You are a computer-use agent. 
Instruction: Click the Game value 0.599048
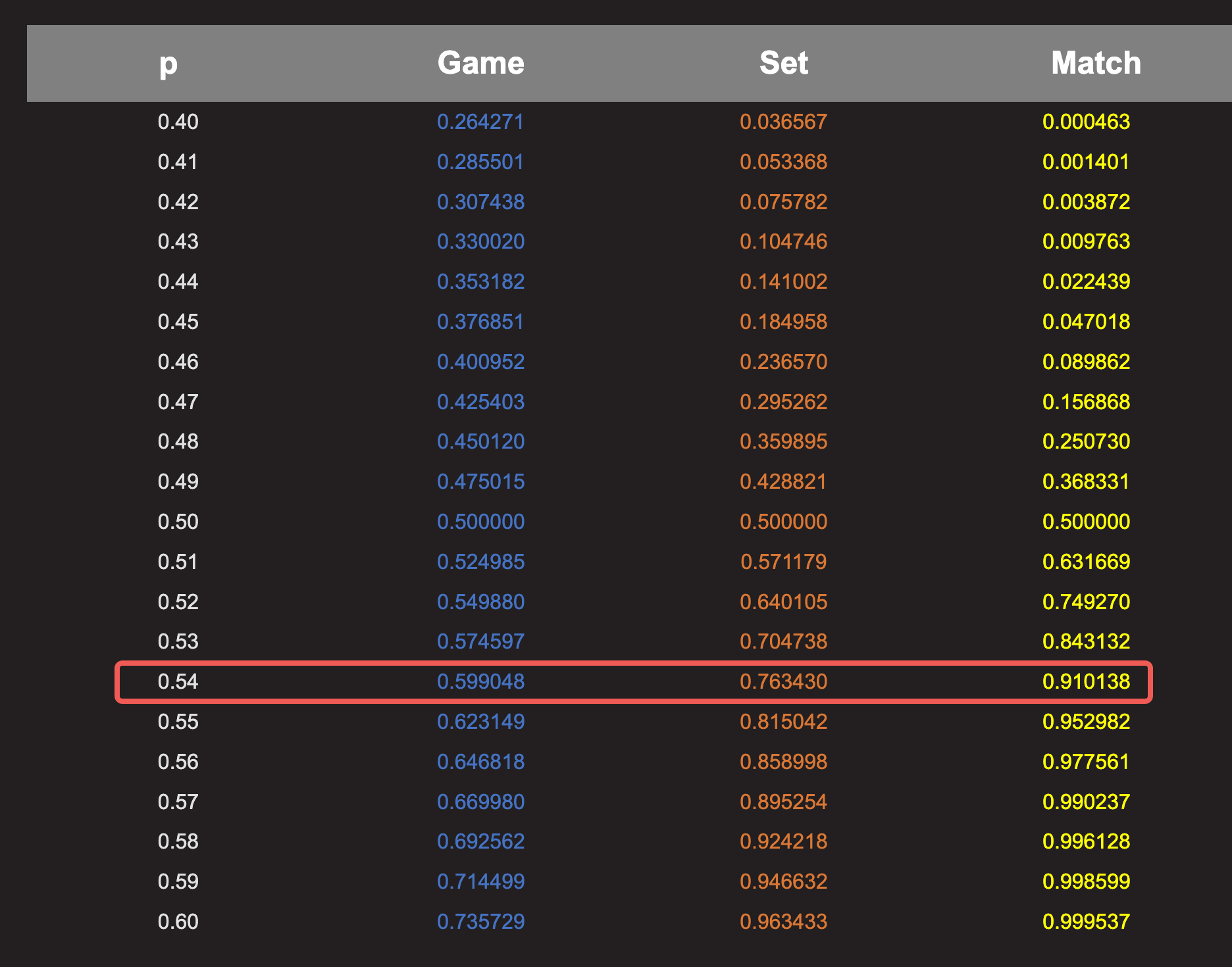click(480, 682)
